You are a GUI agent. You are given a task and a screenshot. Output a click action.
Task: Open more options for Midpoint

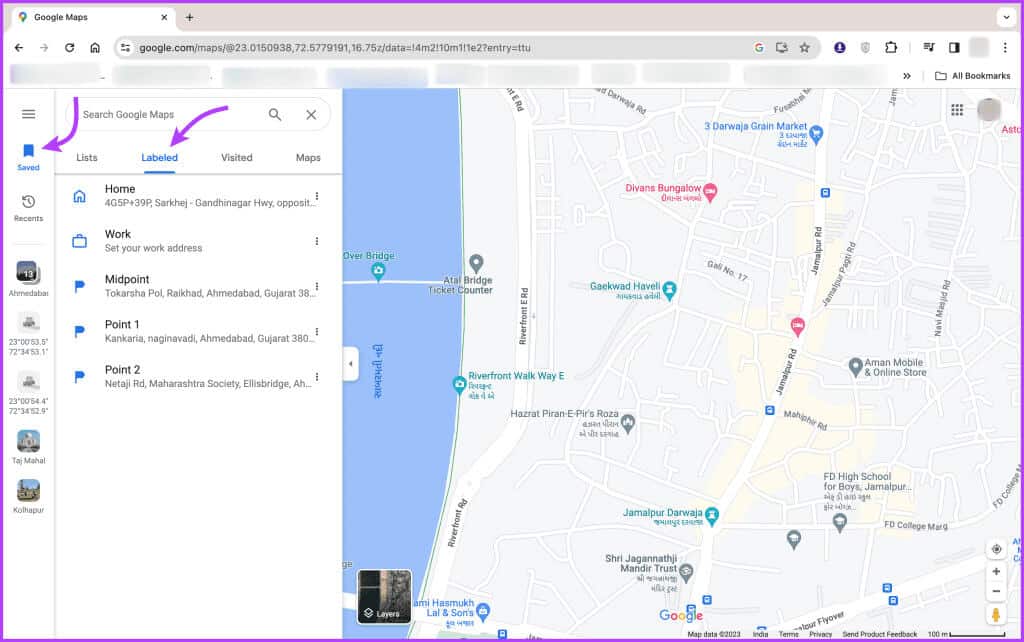click(317, 286)
